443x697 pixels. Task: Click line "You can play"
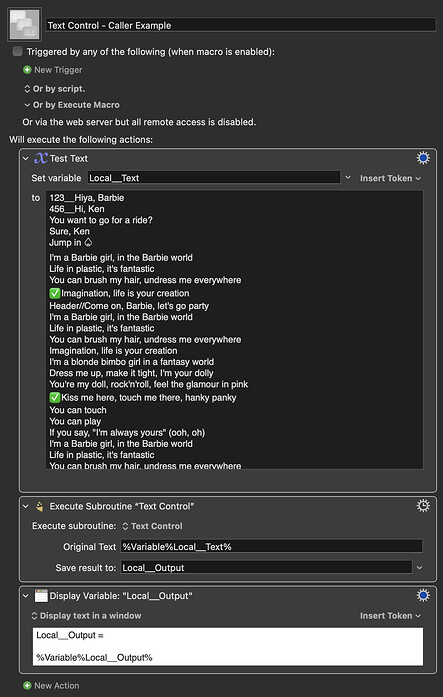75,421
